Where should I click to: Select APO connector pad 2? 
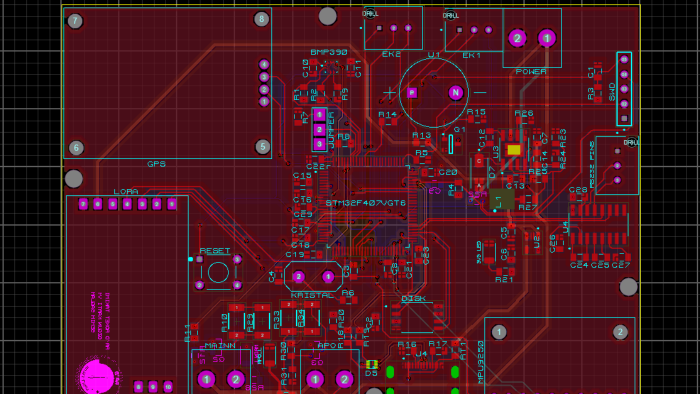pos(344,380)
